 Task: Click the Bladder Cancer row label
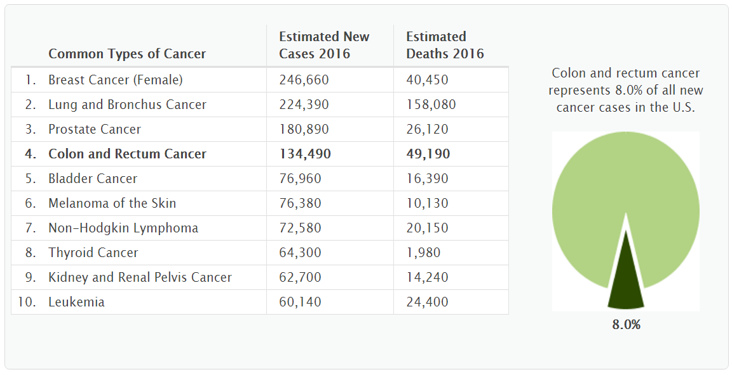coord(92,178)
